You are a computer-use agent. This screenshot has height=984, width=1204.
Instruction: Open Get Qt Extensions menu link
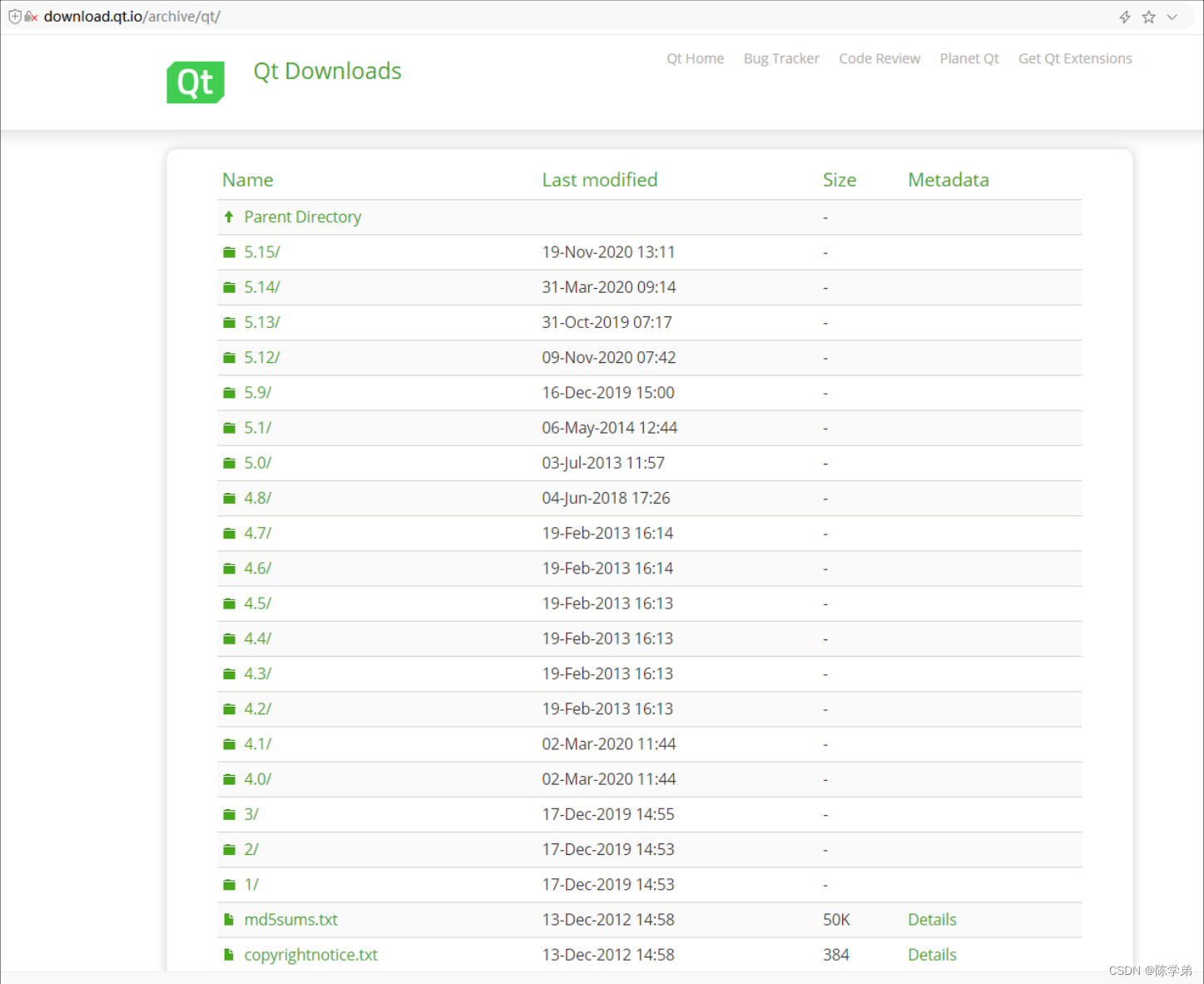pos(1075,58)
